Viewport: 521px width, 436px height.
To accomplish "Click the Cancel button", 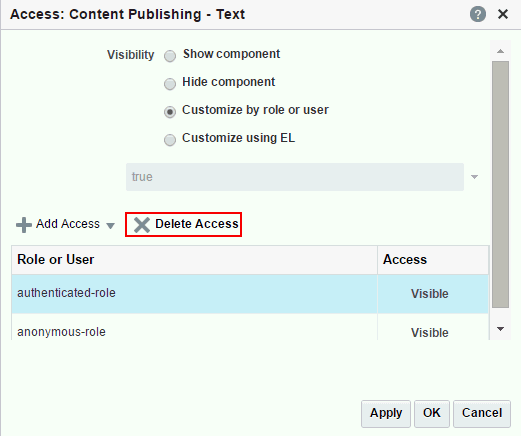I will (482, 413).
